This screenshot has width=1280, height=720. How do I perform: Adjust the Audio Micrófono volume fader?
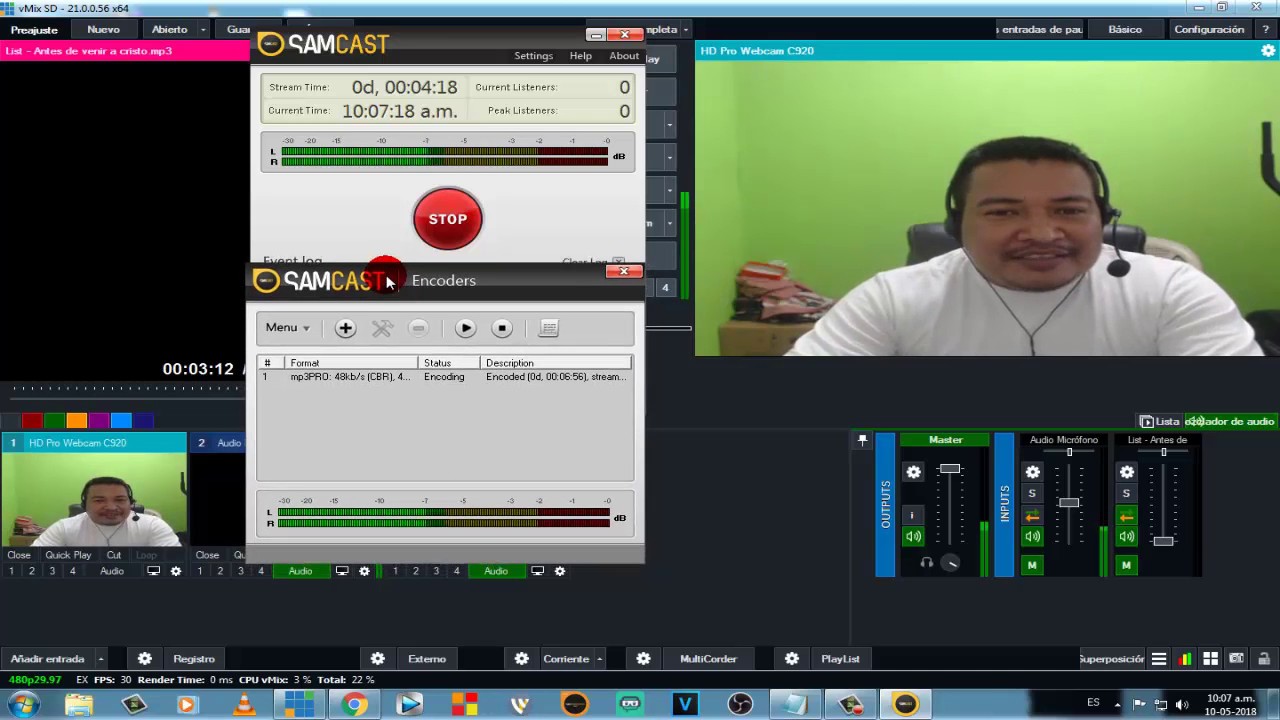(x=1069, y=502)
